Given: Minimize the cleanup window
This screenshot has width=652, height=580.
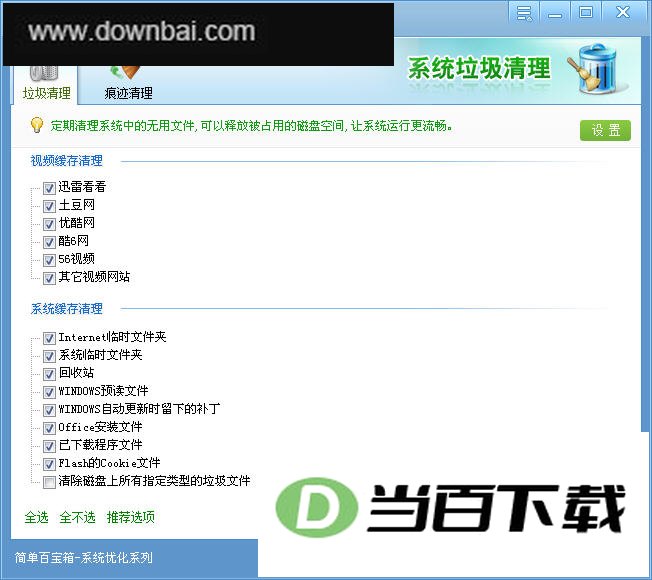Looking at the screenshot, I should [555, 13].
